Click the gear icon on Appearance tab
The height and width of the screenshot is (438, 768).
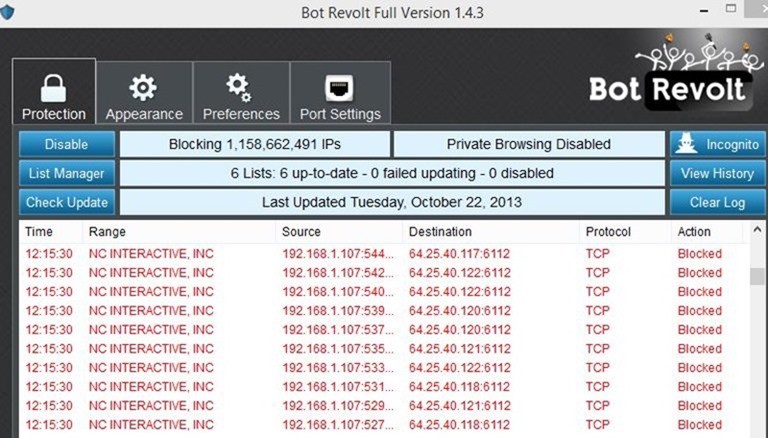[143, 88]
